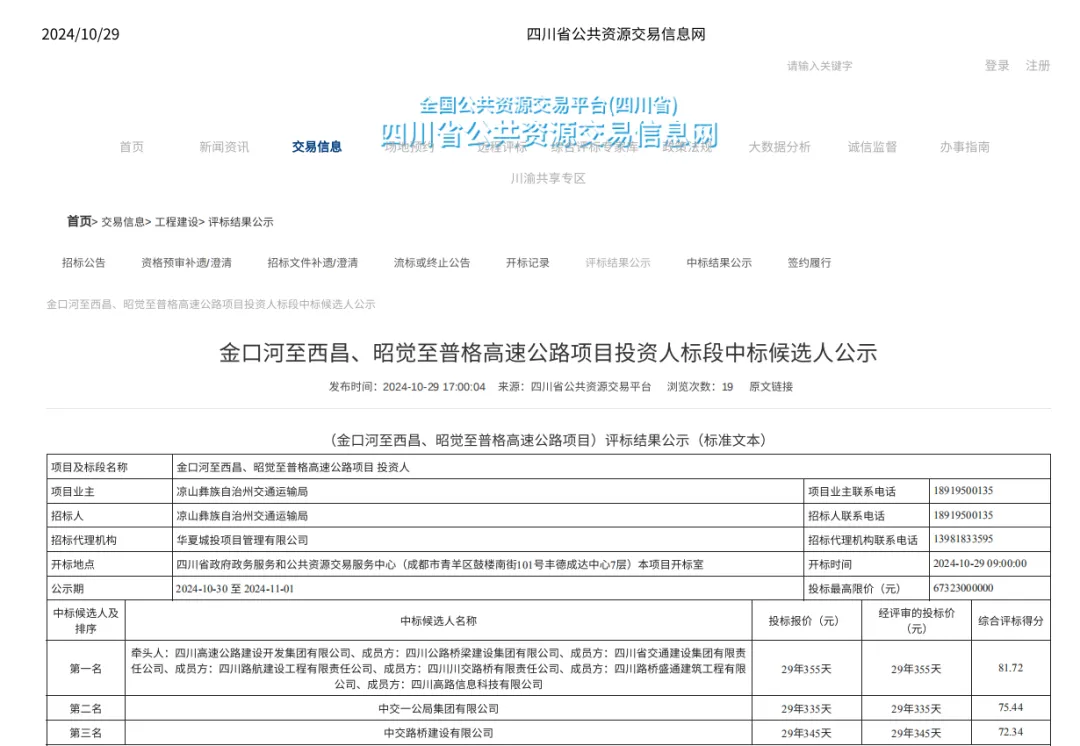Switch to the 招标文件补遗/澄清 tab

point(313,262)
